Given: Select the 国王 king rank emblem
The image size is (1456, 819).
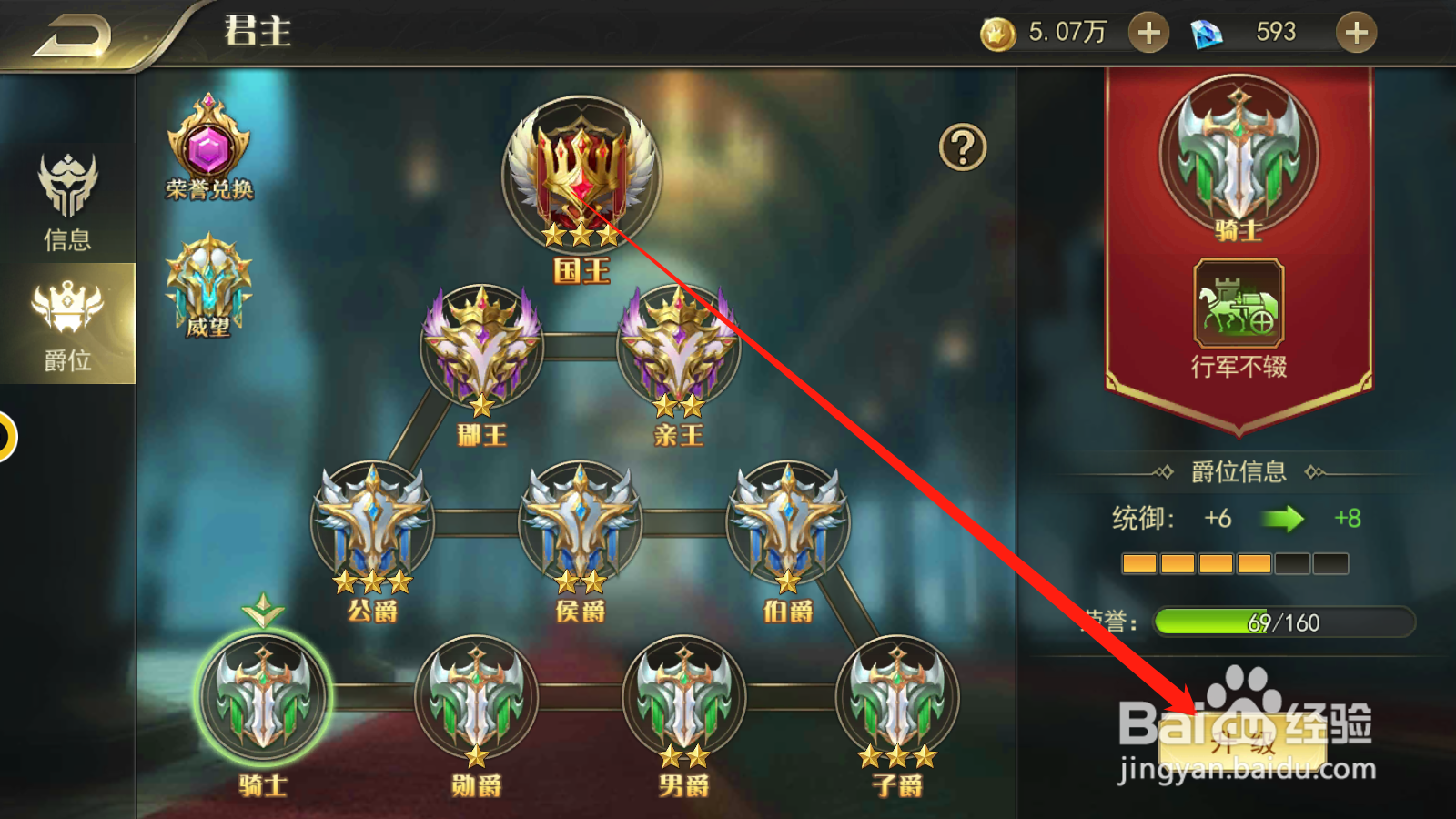Looking at the screenshot, I should [581, 173].
